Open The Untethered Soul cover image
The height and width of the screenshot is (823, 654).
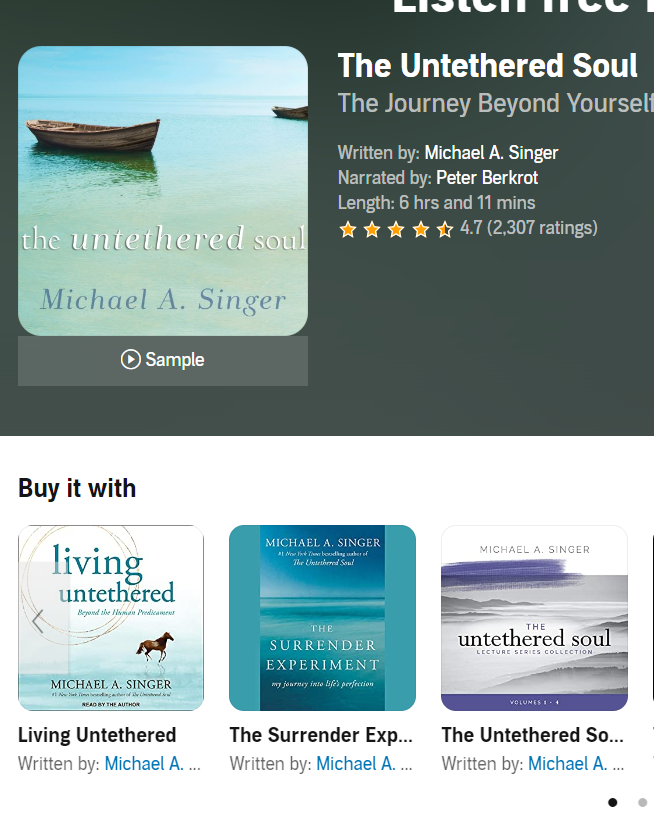tap(163, 191)
